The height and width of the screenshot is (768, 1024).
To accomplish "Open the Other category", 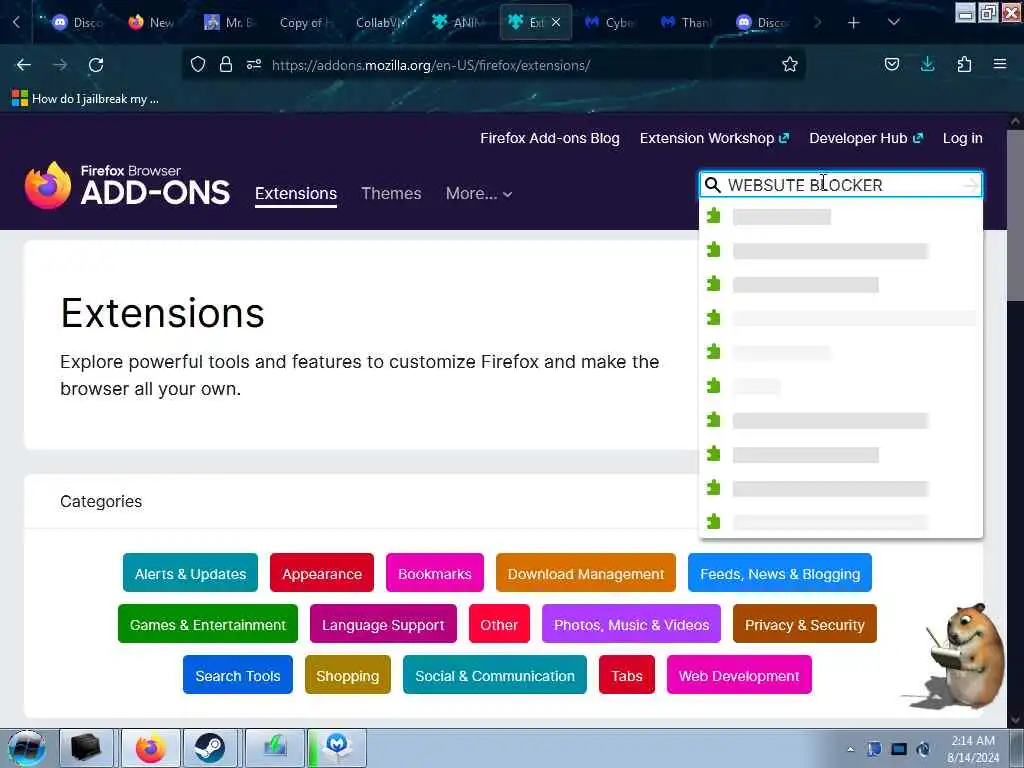I will [x=499, y=624].
